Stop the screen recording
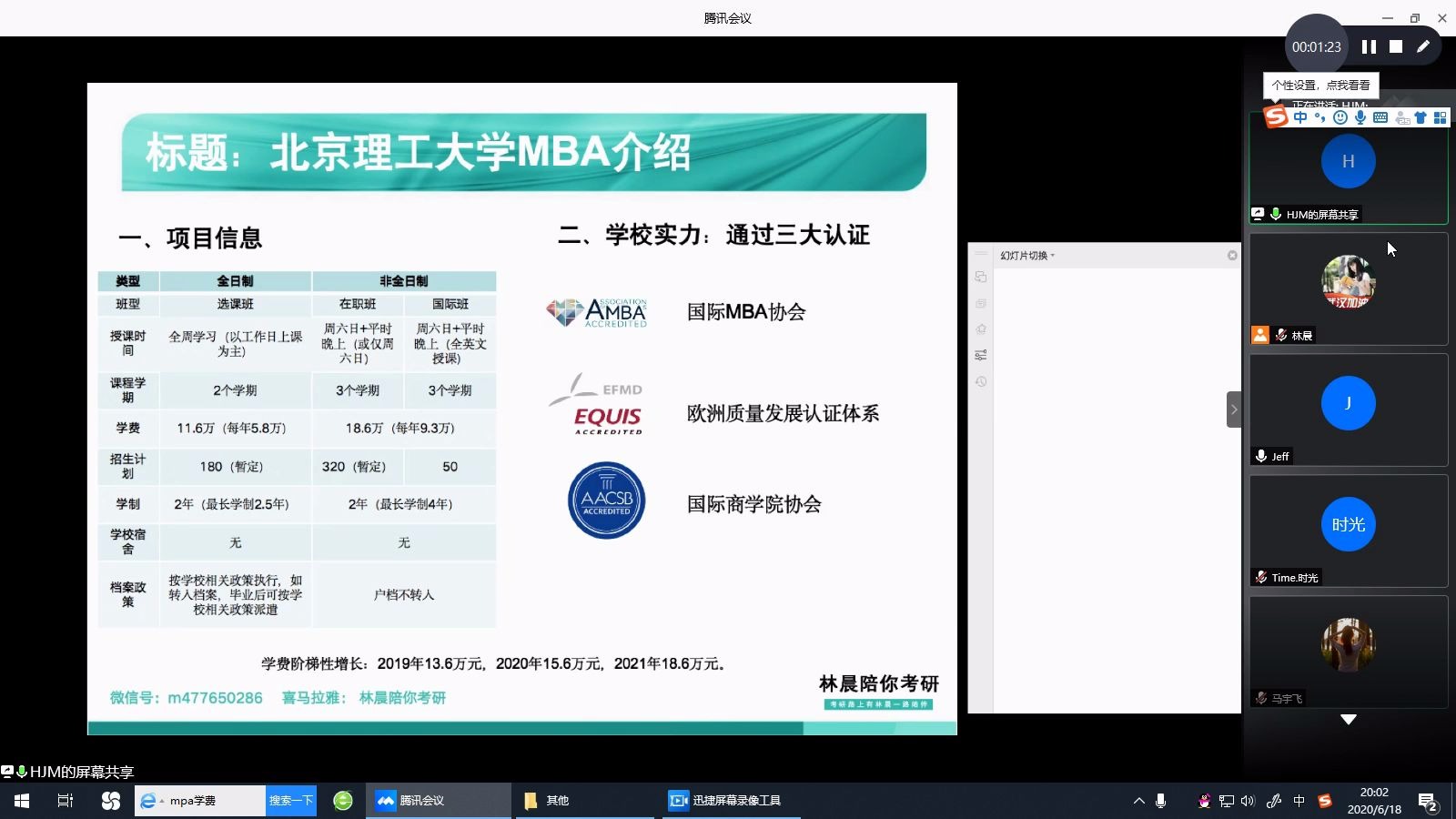Viewport: 1456px width, 819px height. [1396, 46]
